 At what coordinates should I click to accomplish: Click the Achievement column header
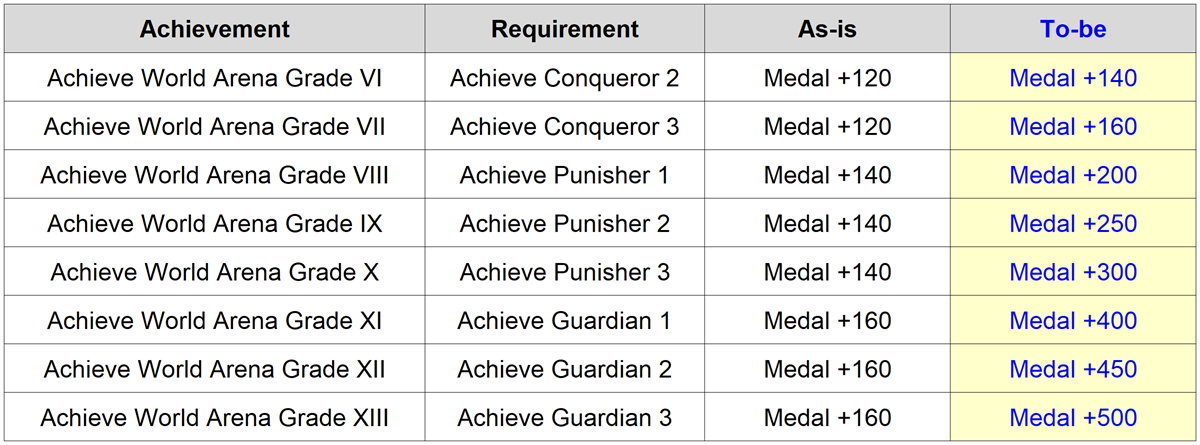214,29
